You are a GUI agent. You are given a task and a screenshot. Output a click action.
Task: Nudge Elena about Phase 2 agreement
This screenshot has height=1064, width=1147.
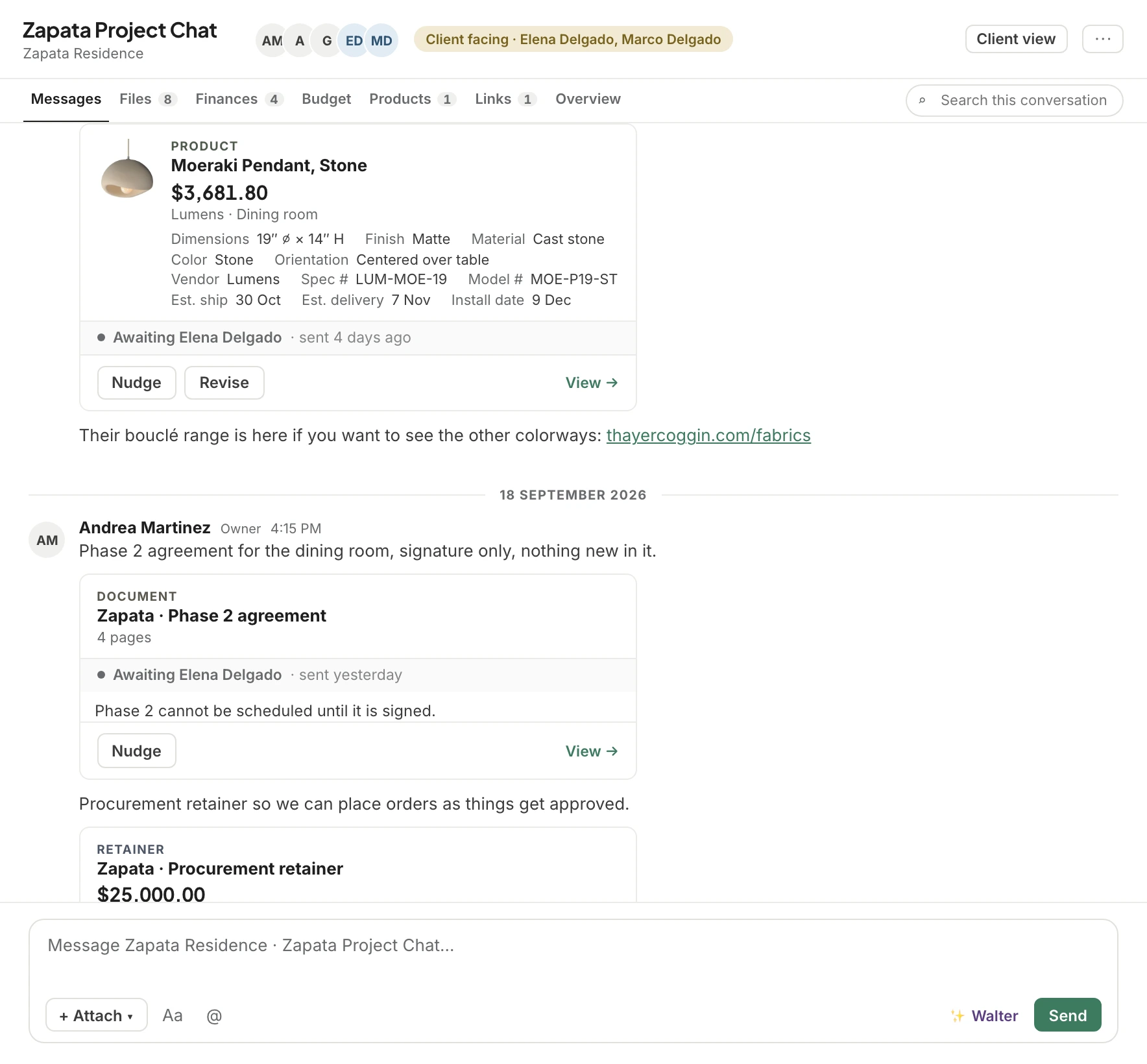[136, 751]
